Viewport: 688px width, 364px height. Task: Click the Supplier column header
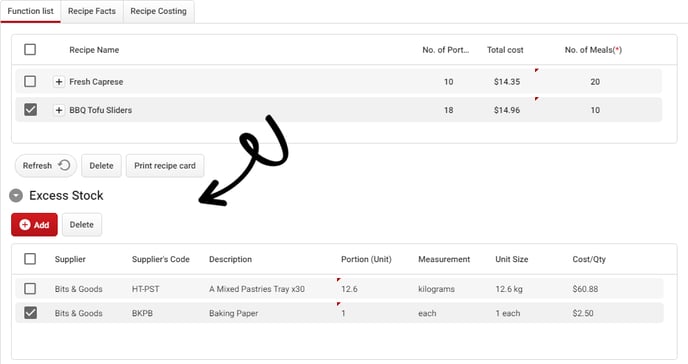click(70, 259)
